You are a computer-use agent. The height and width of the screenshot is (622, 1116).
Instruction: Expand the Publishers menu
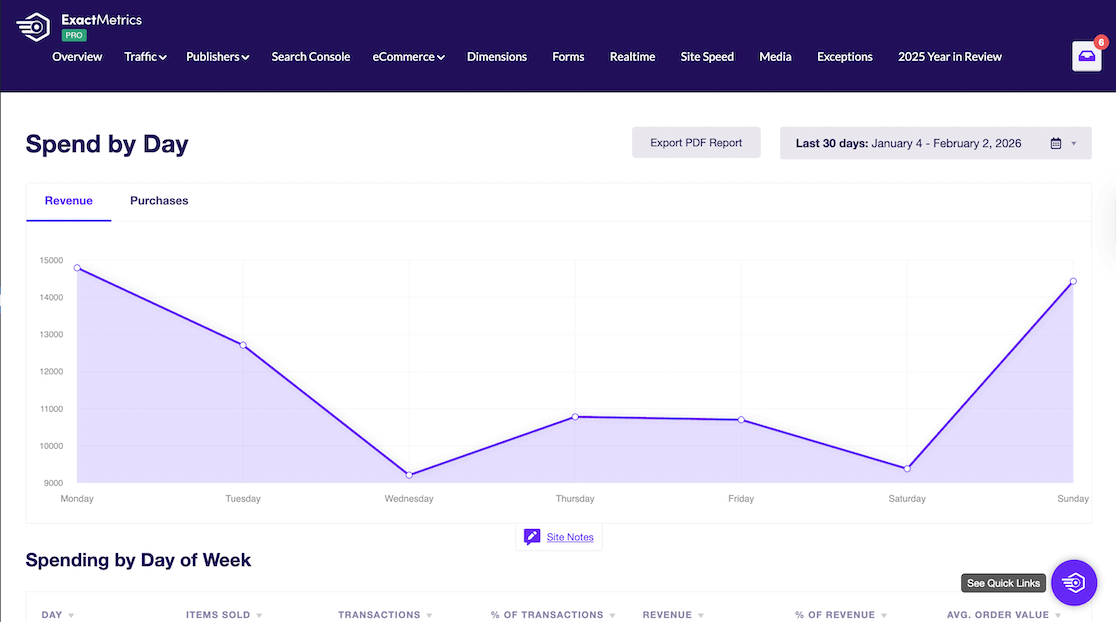(x=217, y=57)
